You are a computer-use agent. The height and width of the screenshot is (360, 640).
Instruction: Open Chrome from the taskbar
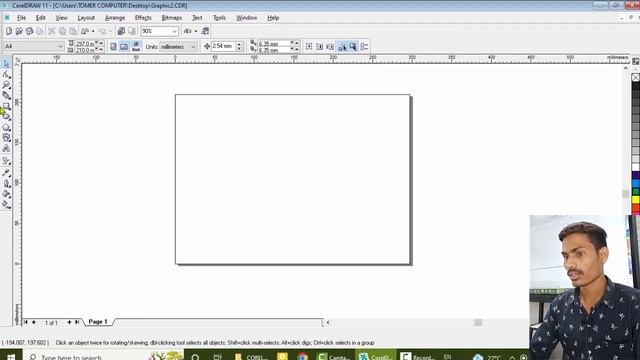click(x=302, y=356)
